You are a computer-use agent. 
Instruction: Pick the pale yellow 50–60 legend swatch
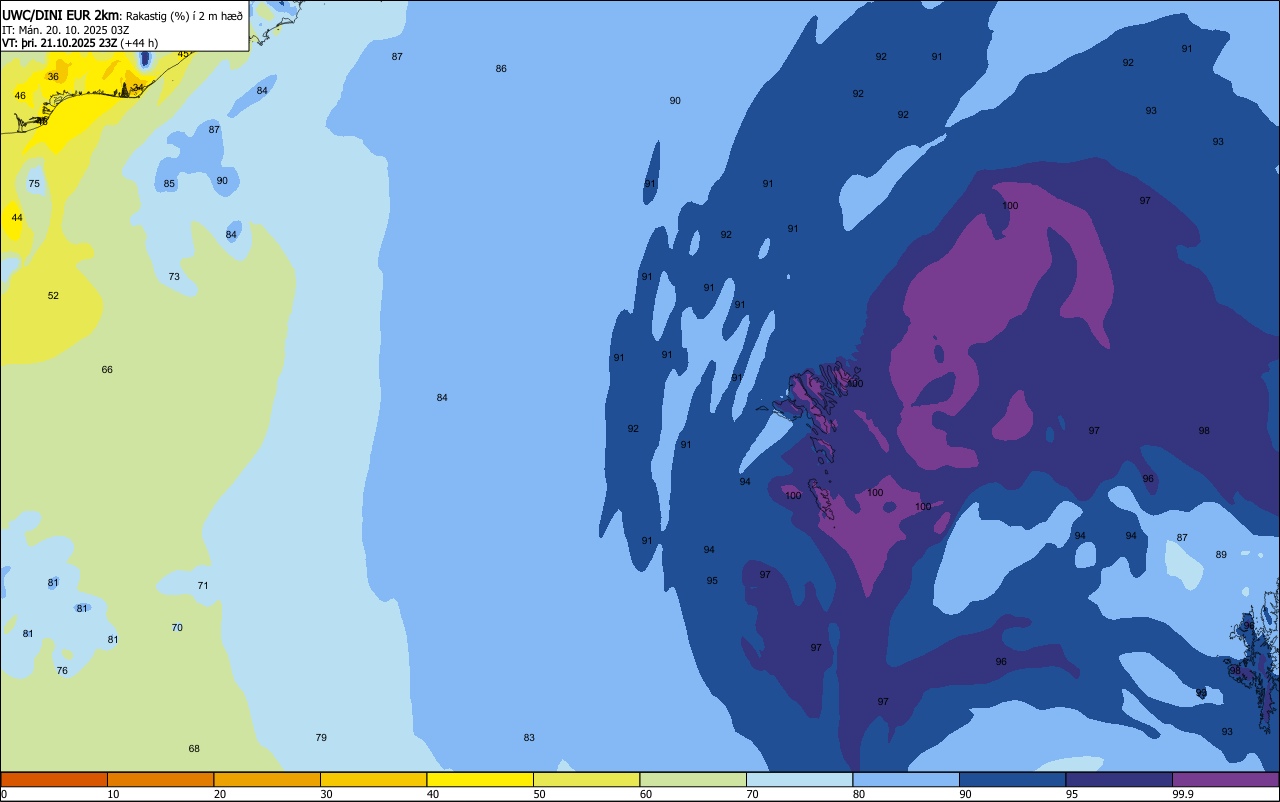(x=586, y=779)
